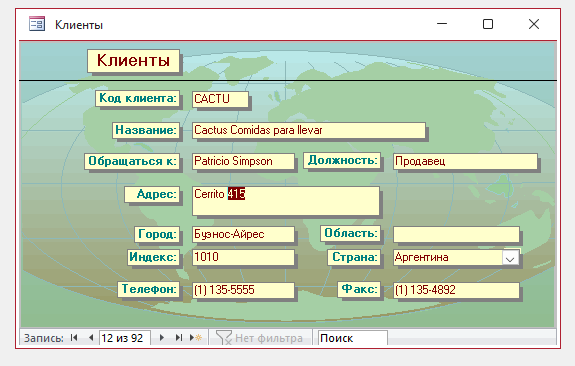Click the Индекс field 1010
This screenshot has height=366, width=575.
coord(243,257)
